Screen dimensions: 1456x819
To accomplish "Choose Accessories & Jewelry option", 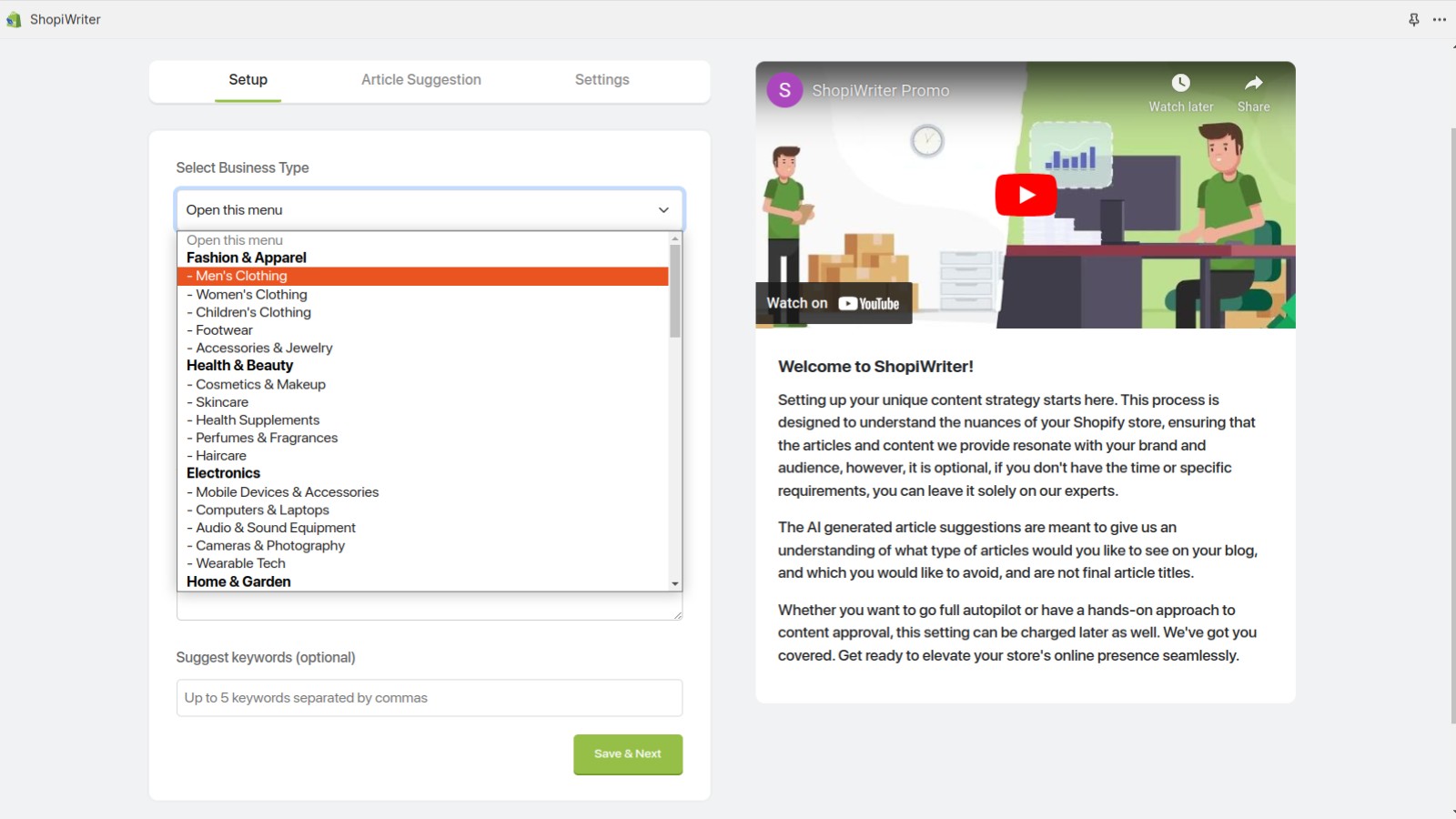I will coord(423,349).
